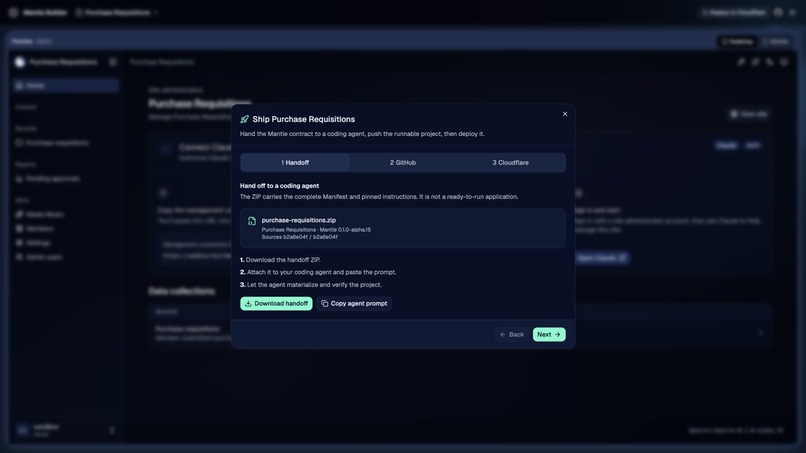This screenshot has height=453, width=806.
Task: Go Back in the ship dialog
Action: (x=511, y=334)
